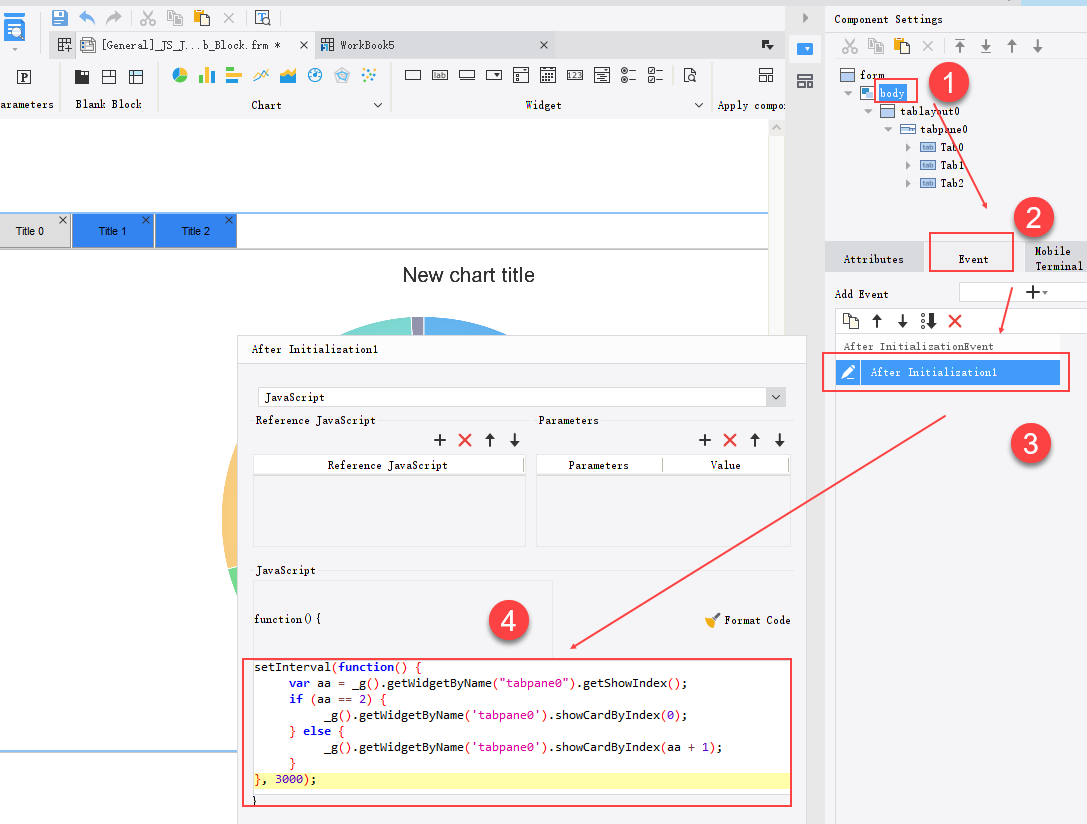
Task: Expand the Tab0 tree node
Action: [x=908, y=147]
